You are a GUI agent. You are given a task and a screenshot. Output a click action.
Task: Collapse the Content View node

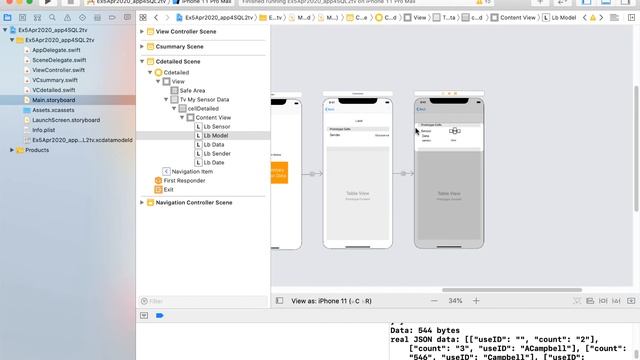[182, 117]
